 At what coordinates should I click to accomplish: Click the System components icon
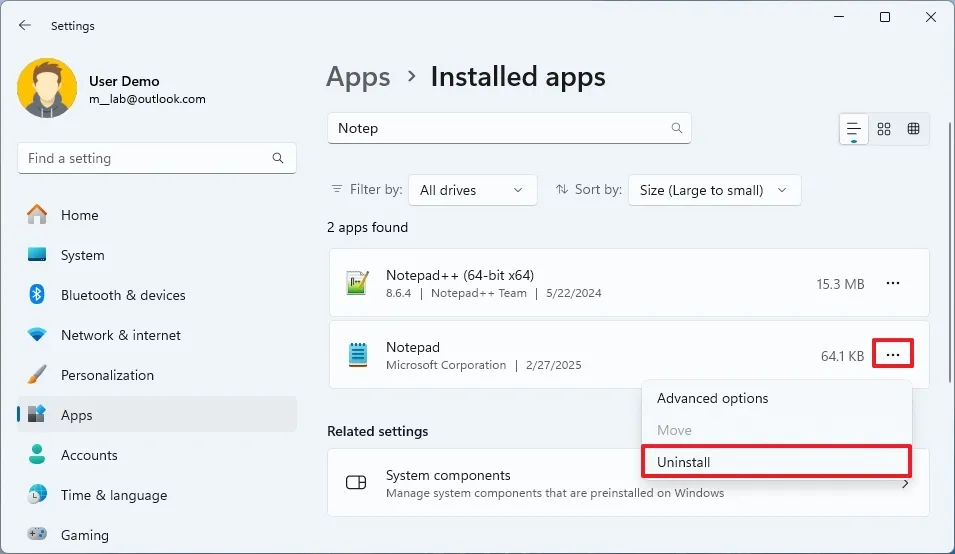tap(356, 483)
